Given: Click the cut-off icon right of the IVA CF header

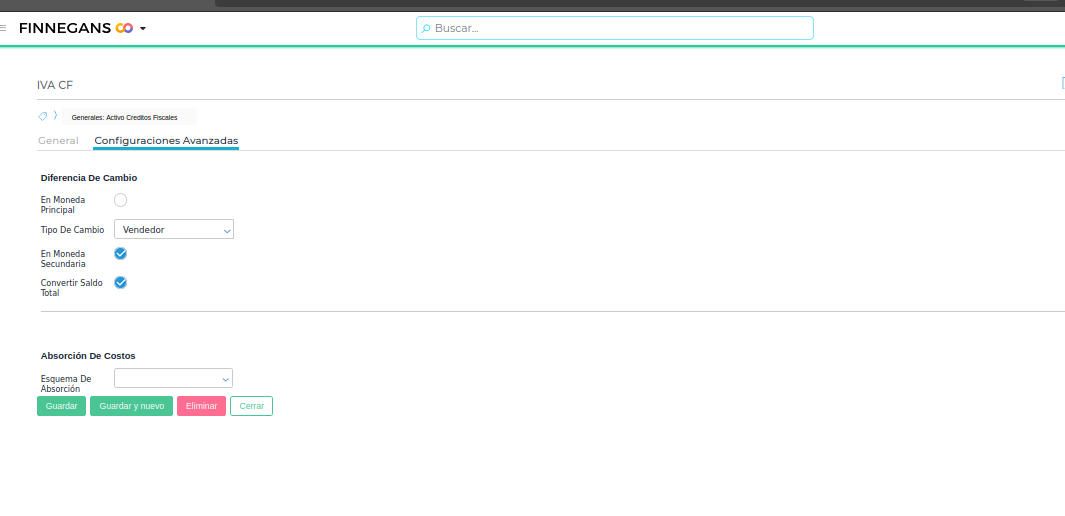Looking at the screenshot, I should [x=1062, y=84].
